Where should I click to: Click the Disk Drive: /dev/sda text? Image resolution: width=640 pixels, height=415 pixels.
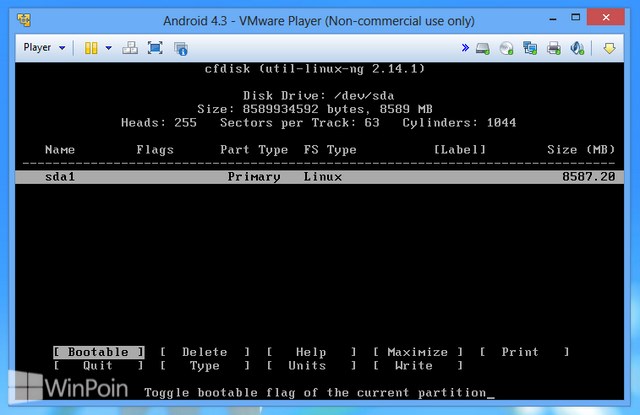click(319, 96)
